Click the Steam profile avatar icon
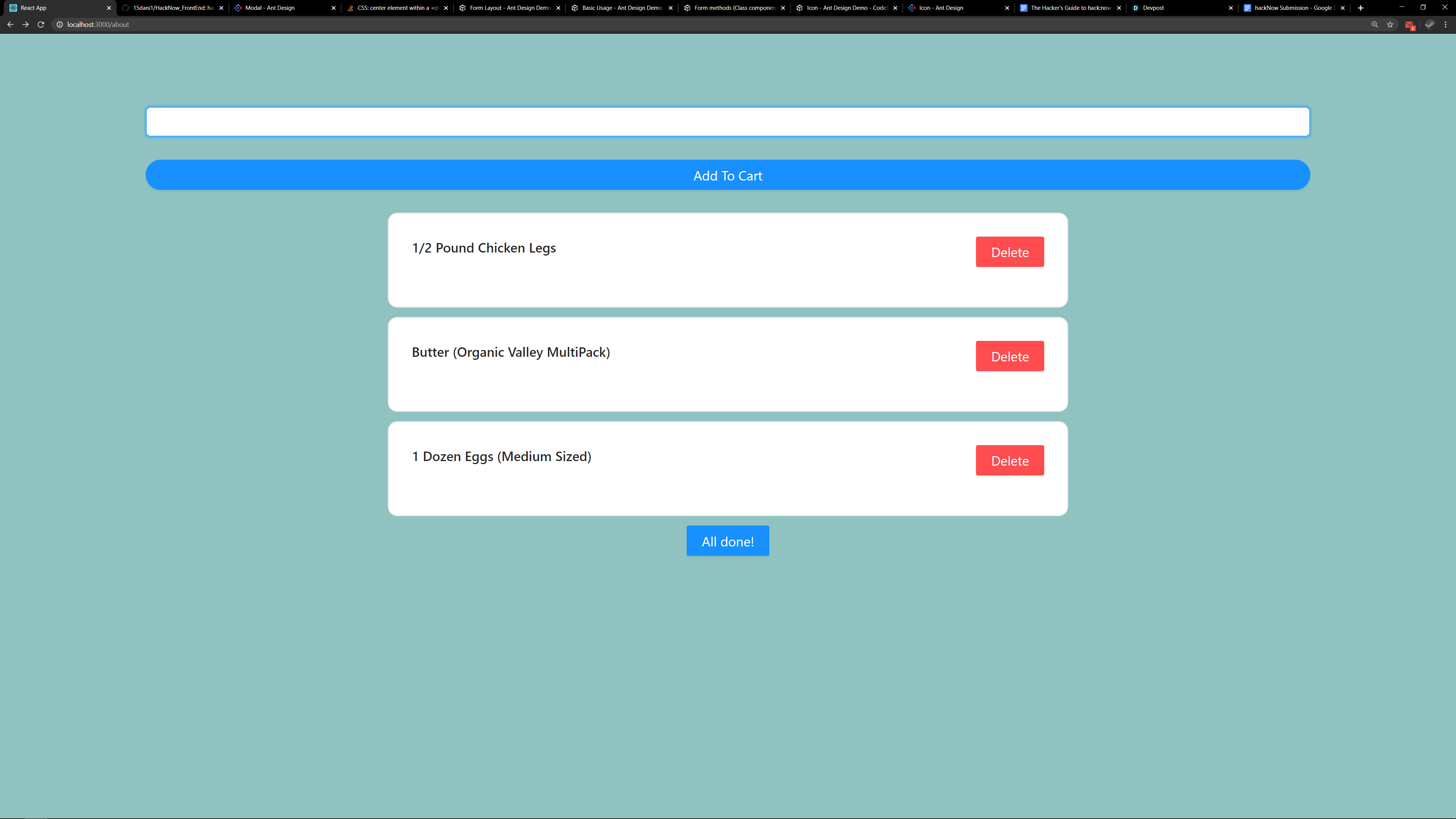The width and height of the screenshot is (1456, 819). (1429, 24)
